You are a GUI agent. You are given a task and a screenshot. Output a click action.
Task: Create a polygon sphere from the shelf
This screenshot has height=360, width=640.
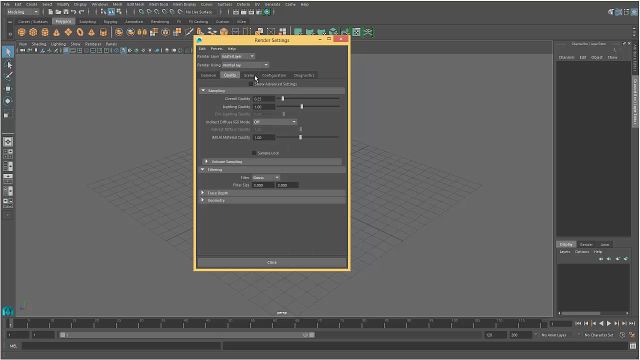(x=22, y=32)
